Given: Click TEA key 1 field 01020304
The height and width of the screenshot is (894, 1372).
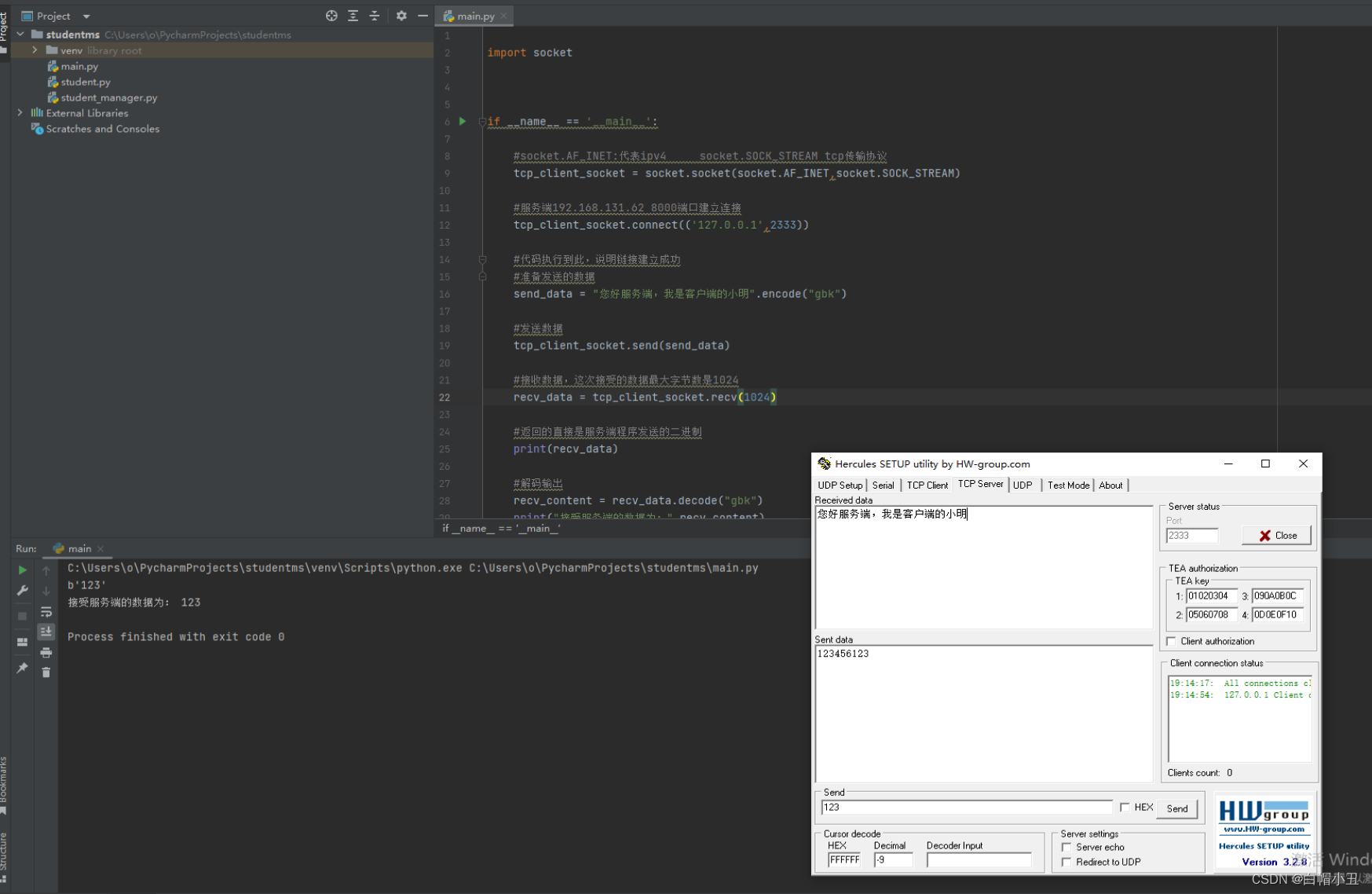Looking at the screenshot, I should pos(1212,596).
